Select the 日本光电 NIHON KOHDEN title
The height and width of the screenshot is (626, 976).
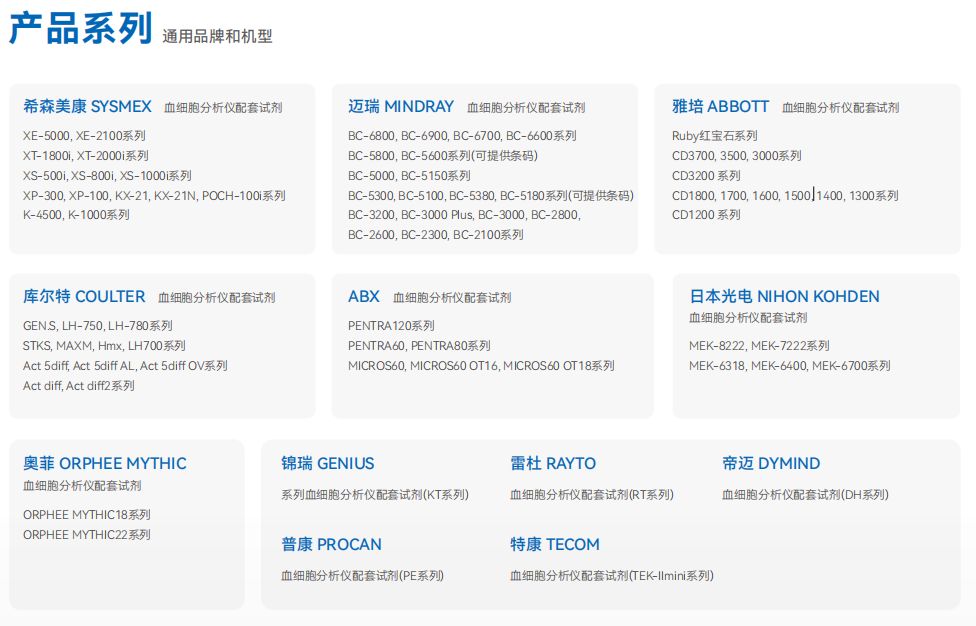[784, 296]
